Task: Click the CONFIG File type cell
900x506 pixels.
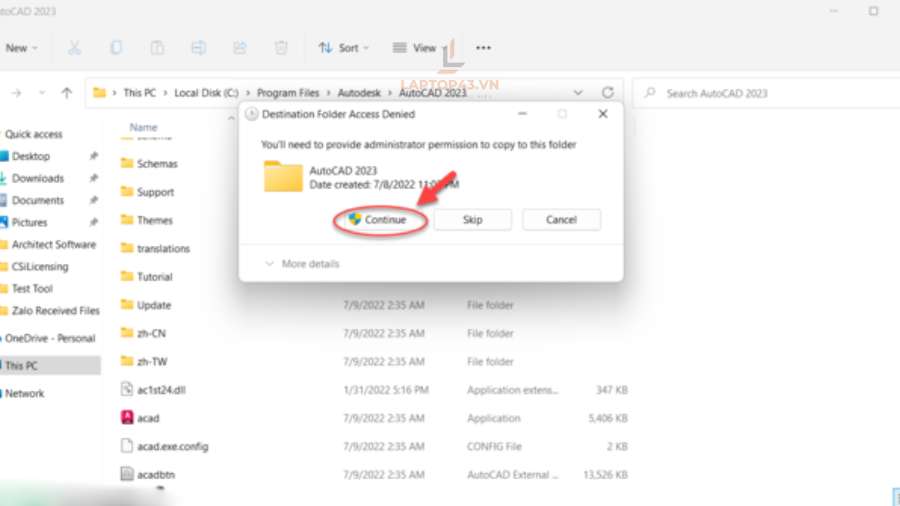Action: [494, 446]
